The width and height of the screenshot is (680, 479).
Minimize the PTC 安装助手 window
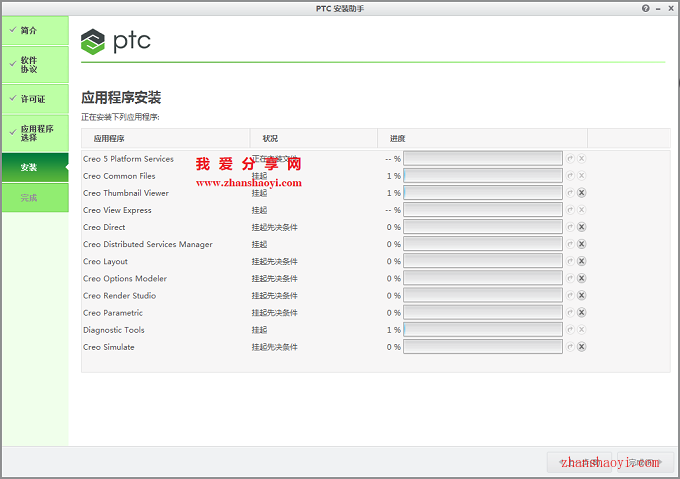coord(658,8)
